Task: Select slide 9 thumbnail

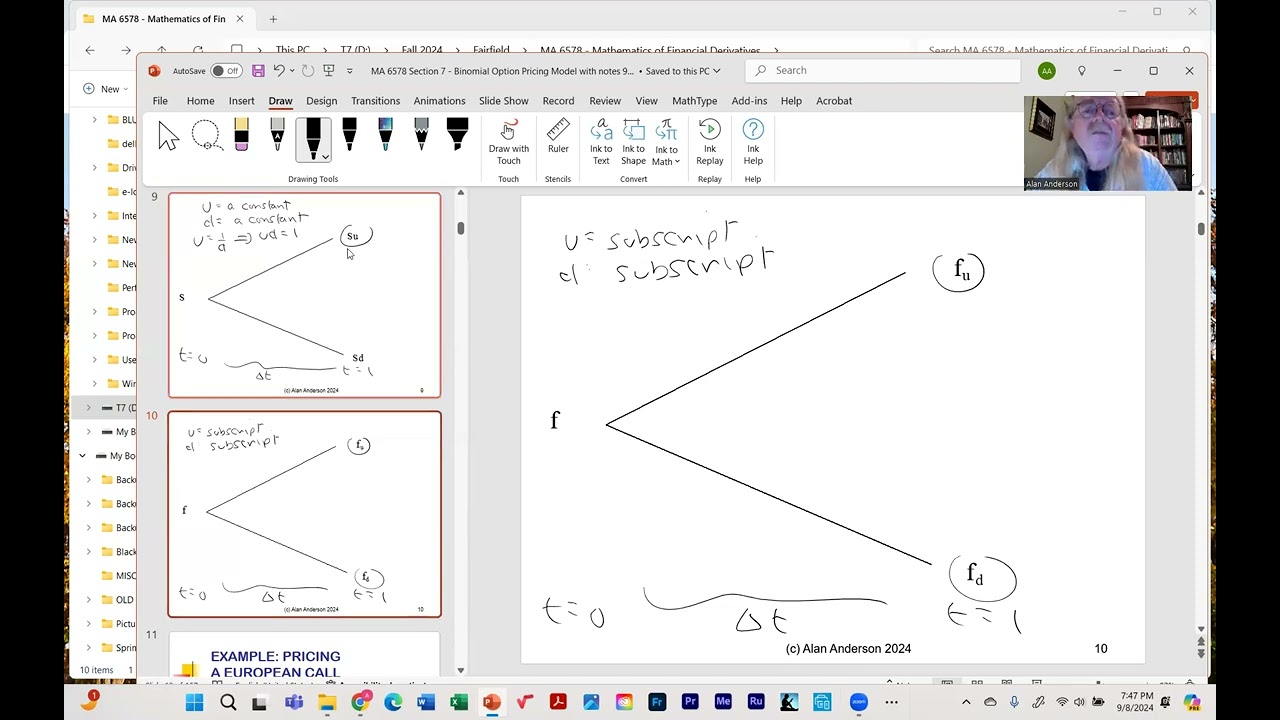Action: [304, 295]
